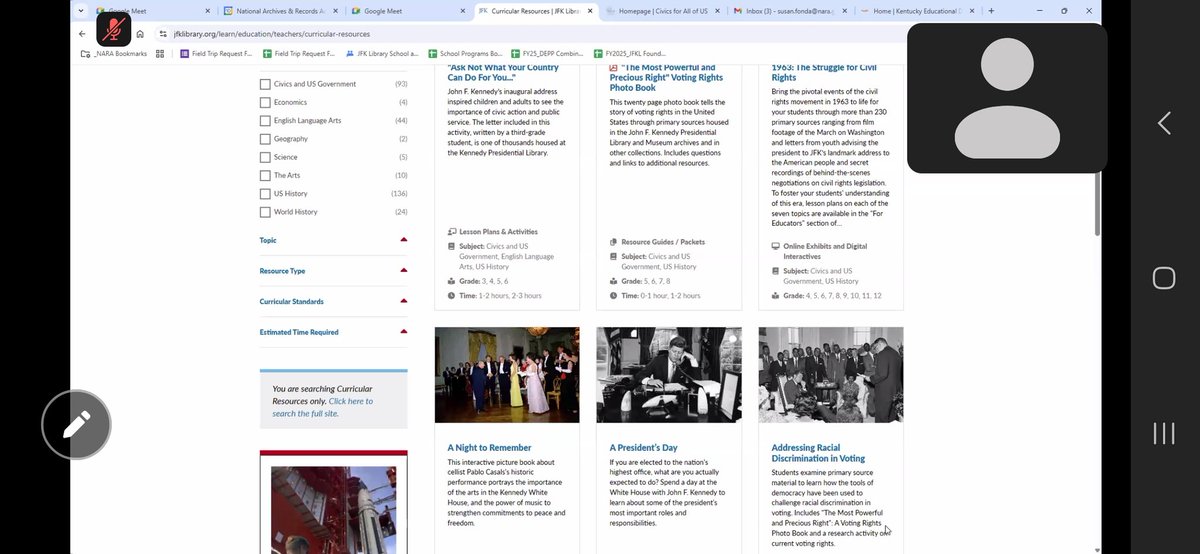Click the browser home icon
The height and width of the screenshot is (554, 1200).
tap(140, 33)
